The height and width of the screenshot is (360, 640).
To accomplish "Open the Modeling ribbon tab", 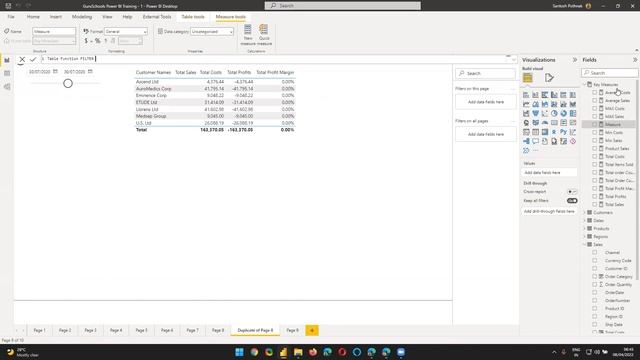I will (x=82, y=17).
